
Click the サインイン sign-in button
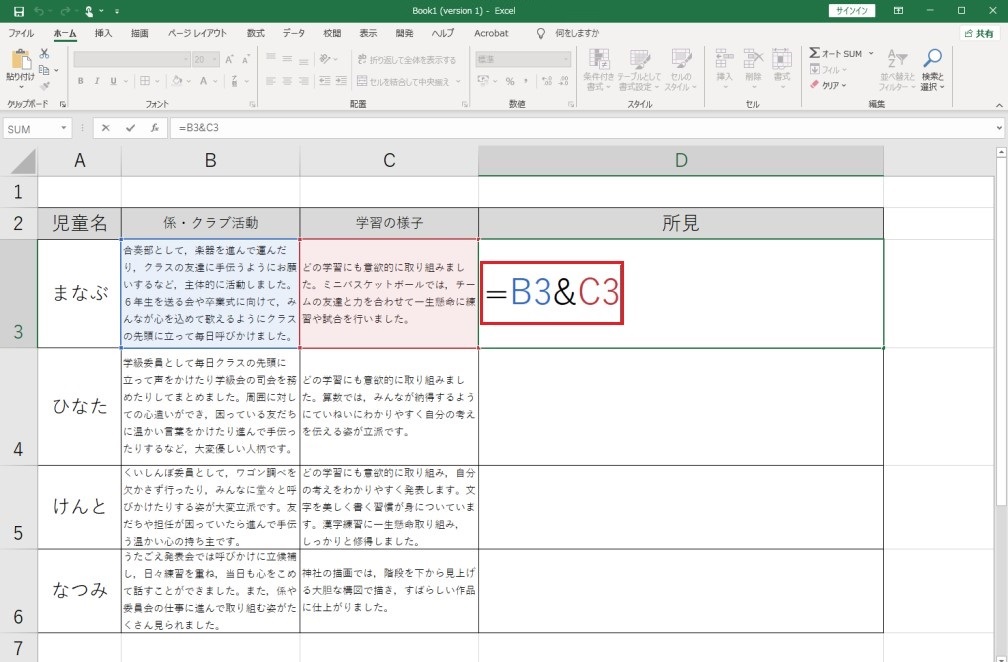(x=852, y=11)
